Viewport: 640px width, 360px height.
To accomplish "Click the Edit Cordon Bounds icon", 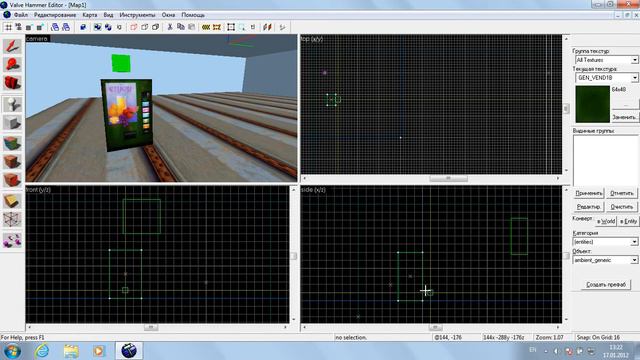I will 217,27.
